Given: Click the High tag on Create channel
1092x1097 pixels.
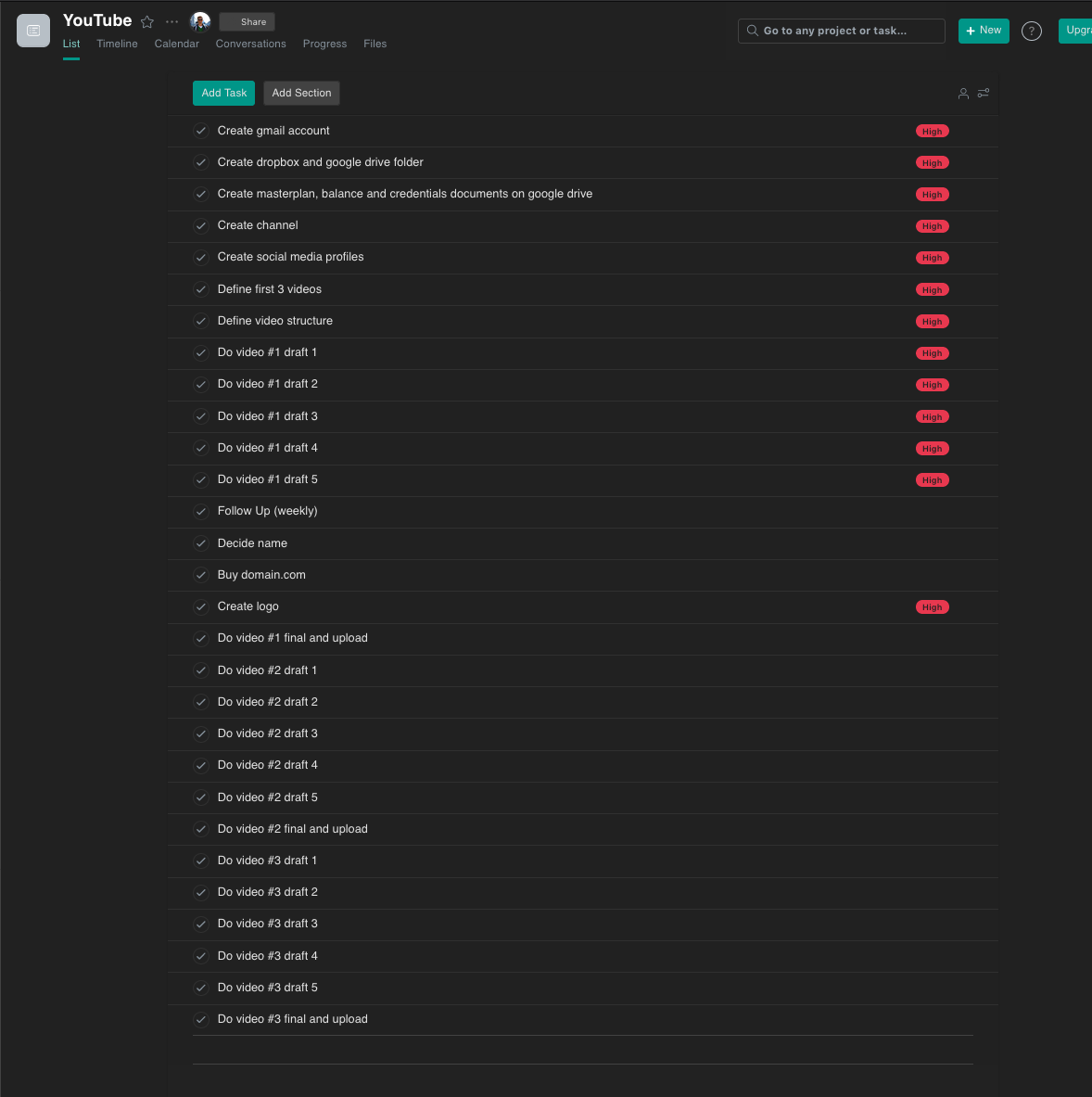Looking at the screenshot, I should pos(932,226).
